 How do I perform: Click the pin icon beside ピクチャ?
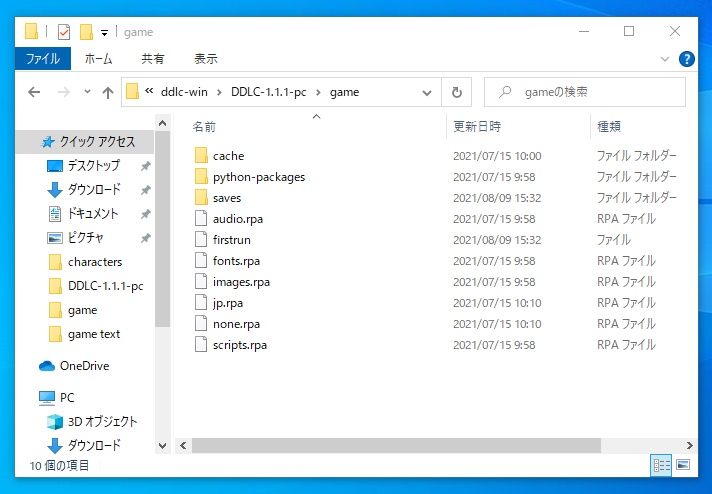click(x=146, y=238)
